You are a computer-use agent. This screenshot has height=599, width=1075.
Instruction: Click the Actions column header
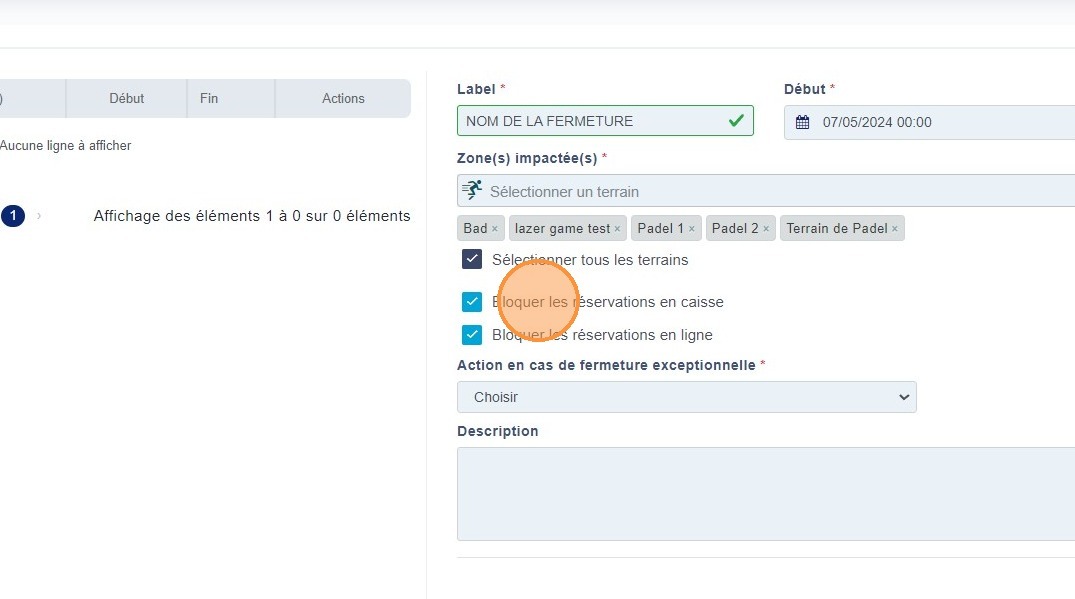tap(343, 99)
